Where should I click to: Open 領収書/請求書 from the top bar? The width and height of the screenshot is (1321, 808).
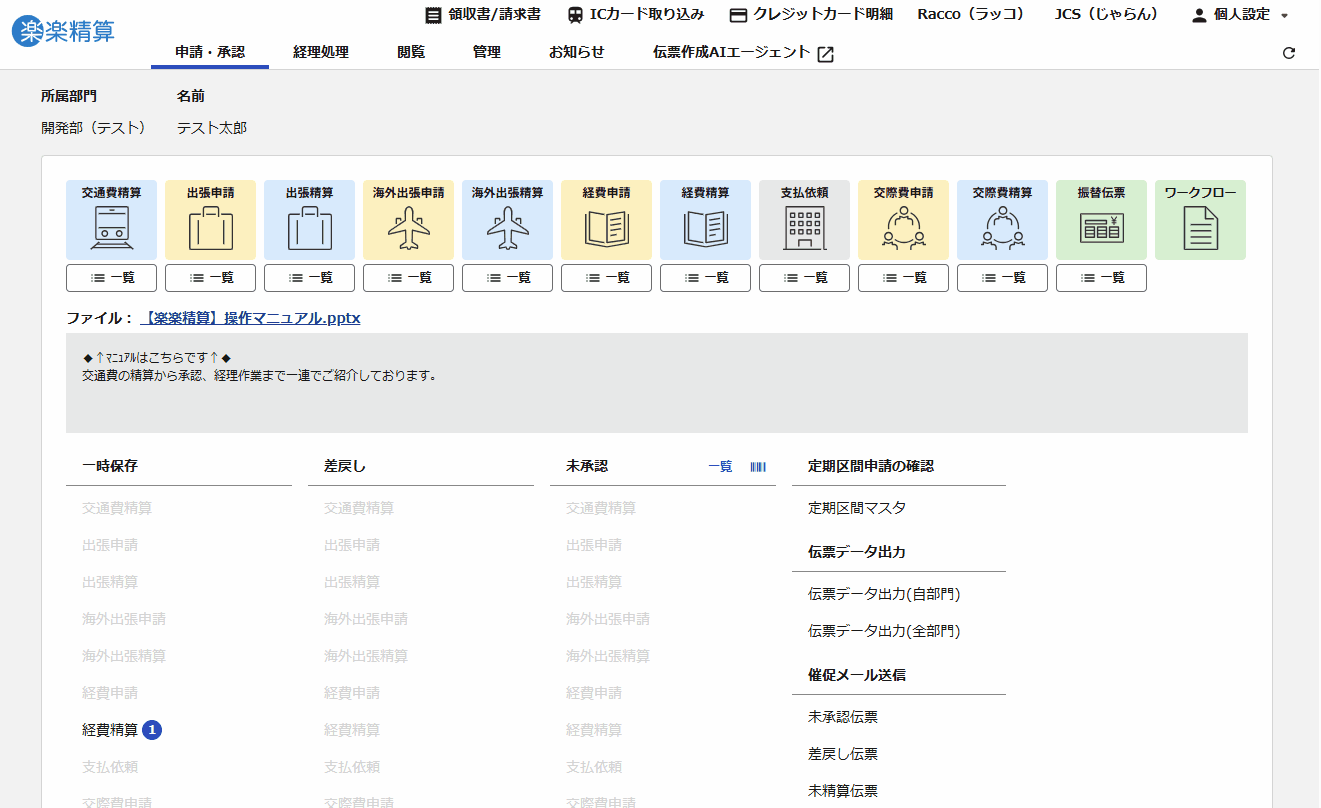coord(482,15)
